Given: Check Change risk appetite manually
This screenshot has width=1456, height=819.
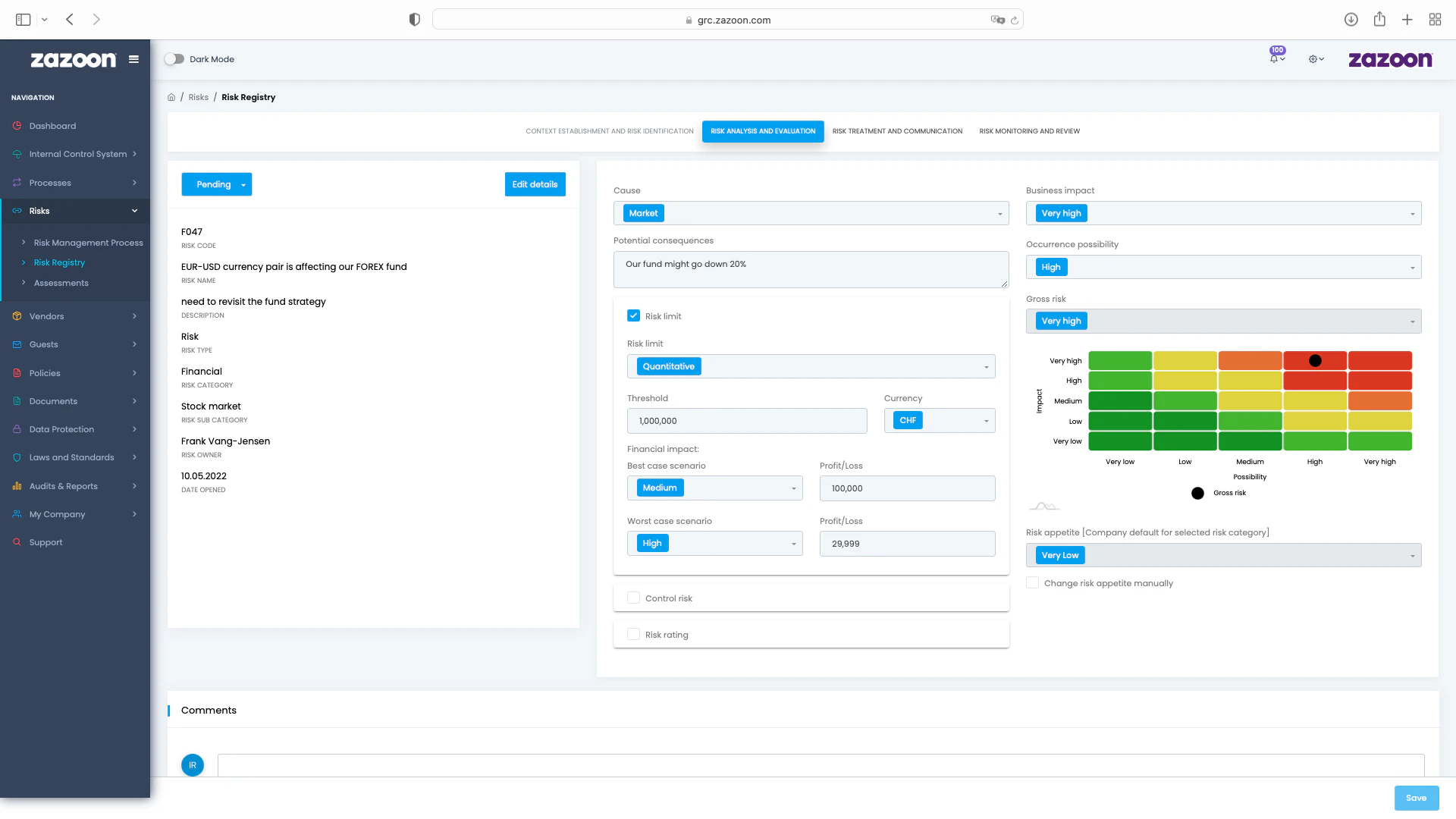Looking at the screenshot, I should 1032,582.
